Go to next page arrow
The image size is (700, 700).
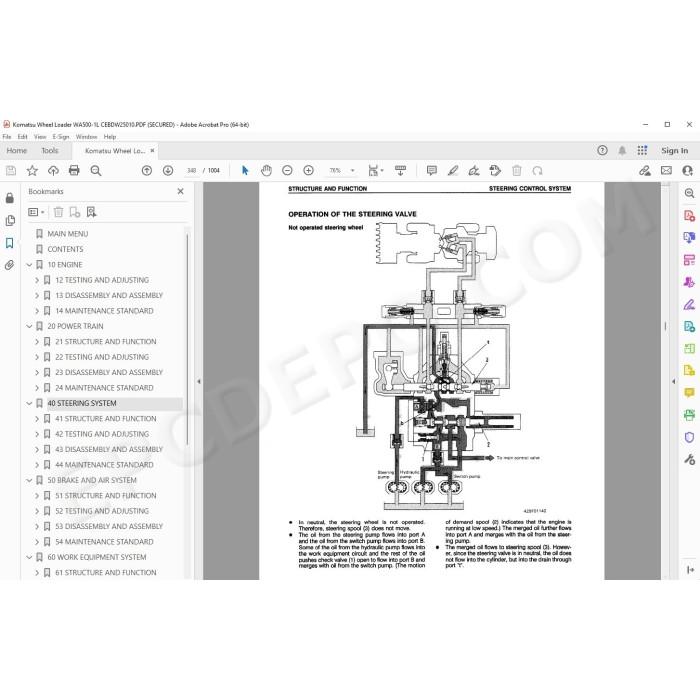168,171
